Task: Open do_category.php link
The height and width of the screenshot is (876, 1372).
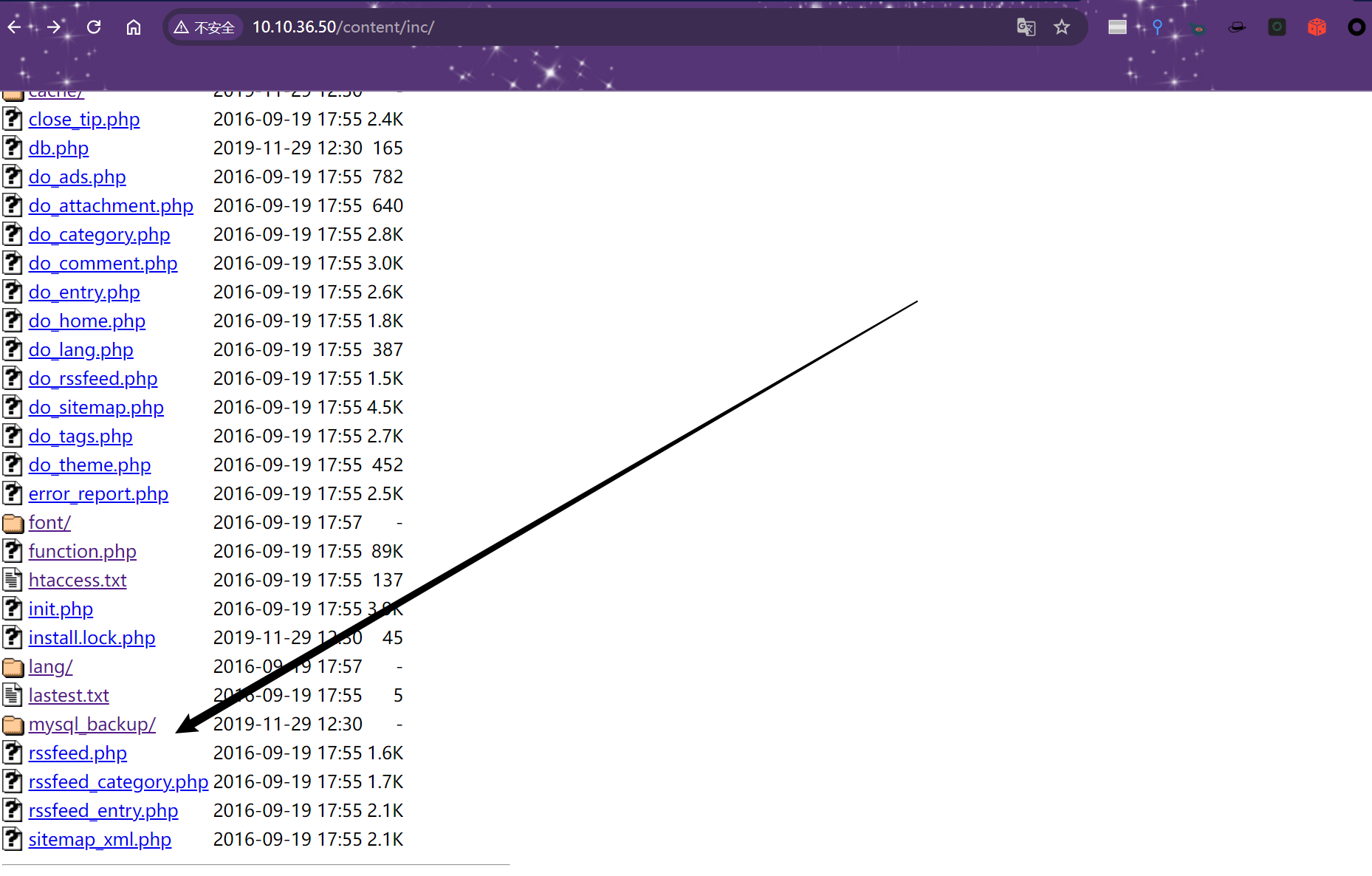Action: coord(100,235)
